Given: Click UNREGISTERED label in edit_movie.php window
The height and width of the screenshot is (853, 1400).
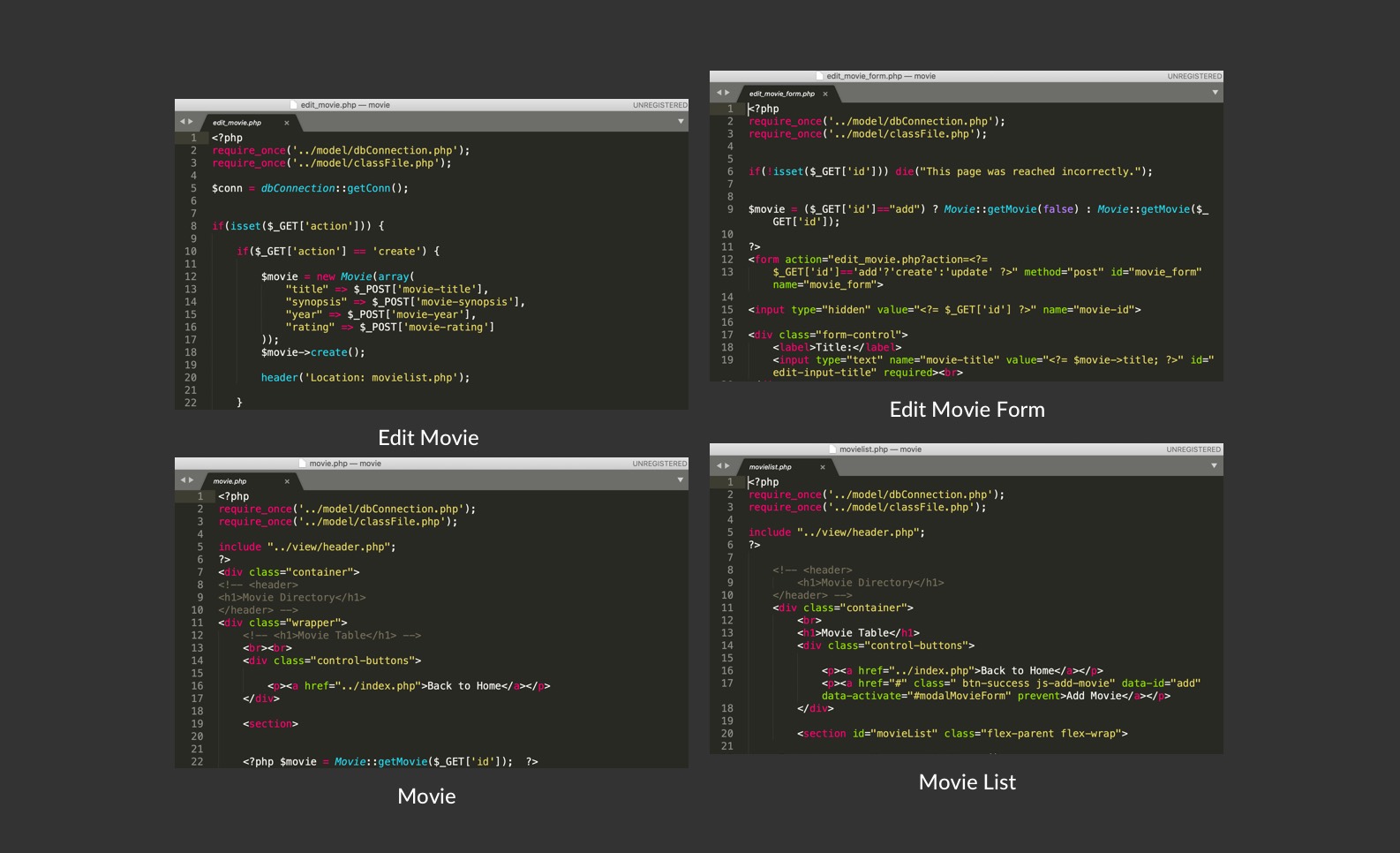Looking at the screenshot, I should [x=659, y=105].
